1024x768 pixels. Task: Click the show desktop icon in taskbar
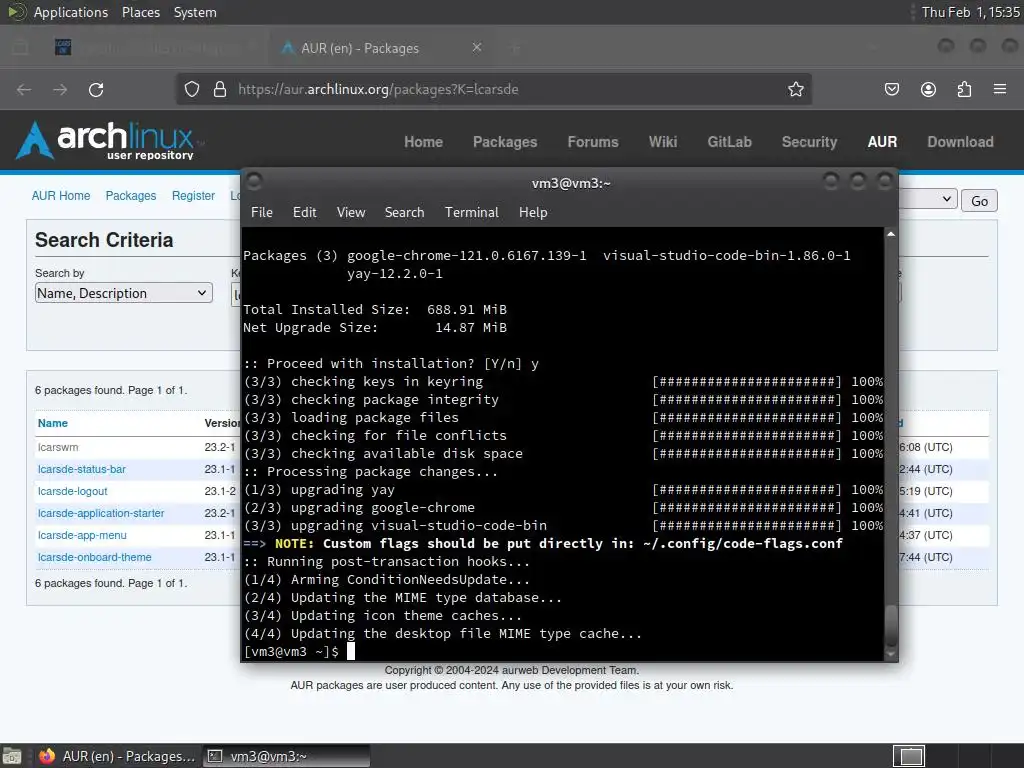tap(12, 756)
